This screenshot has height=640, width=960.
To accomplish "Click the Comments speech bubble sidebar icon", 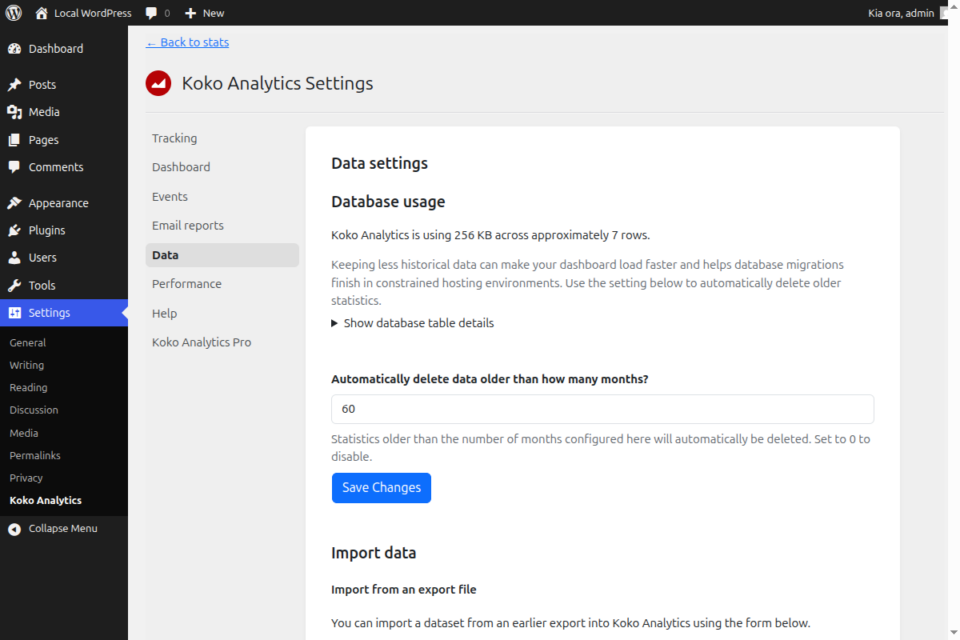I will pos(14,167).
